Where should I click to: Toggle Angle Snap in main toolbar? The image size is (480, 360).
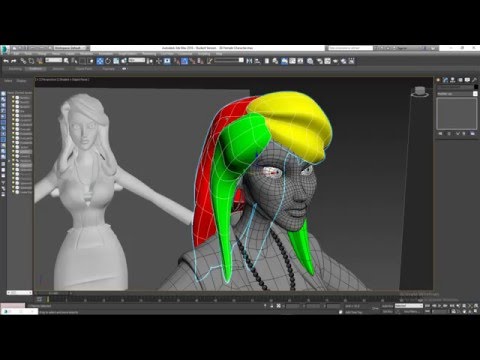[184, 61]
